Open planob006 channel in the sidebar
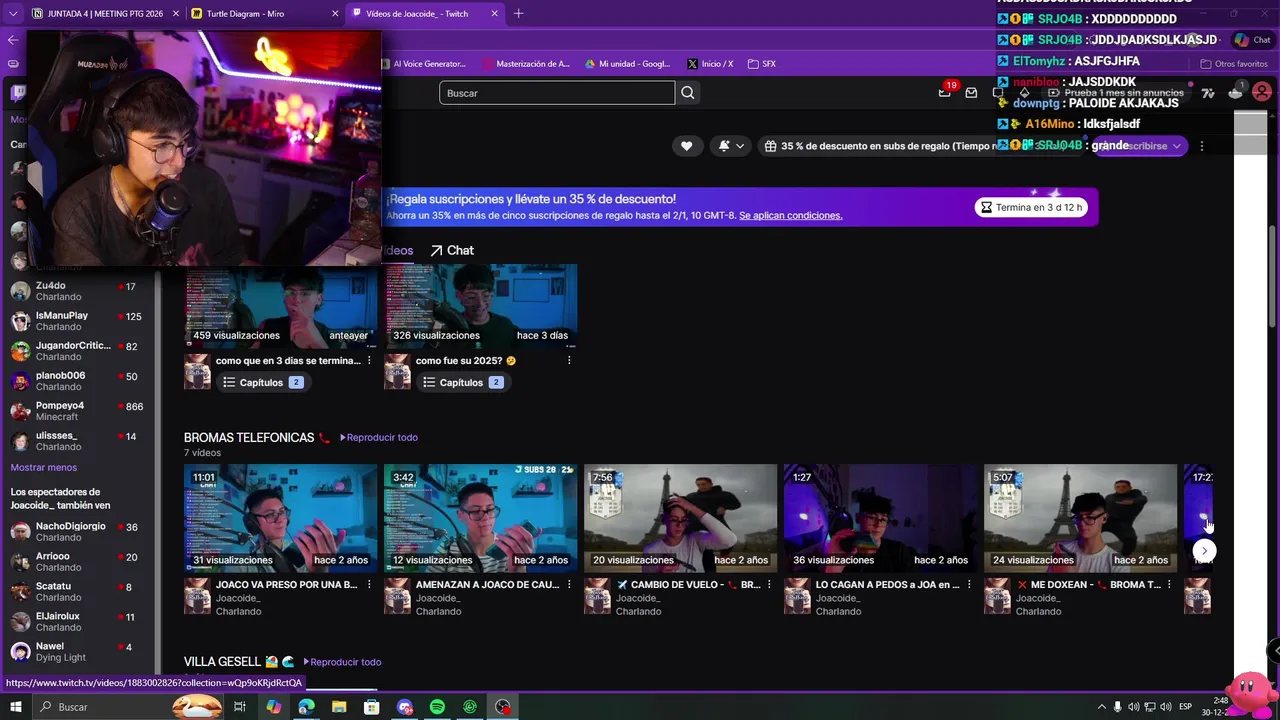 (78, 381)
